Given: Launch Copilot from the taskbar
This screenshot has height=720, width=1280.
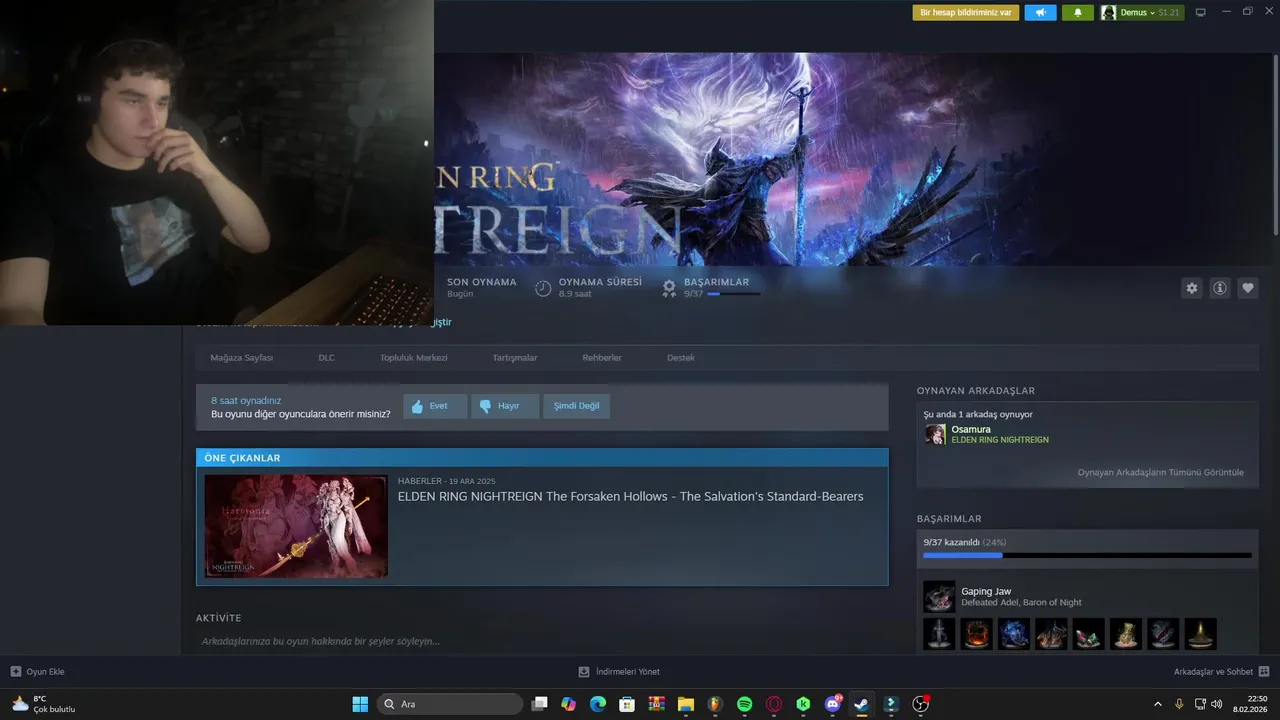Looking at the screenshot, I should coord(569,704).
